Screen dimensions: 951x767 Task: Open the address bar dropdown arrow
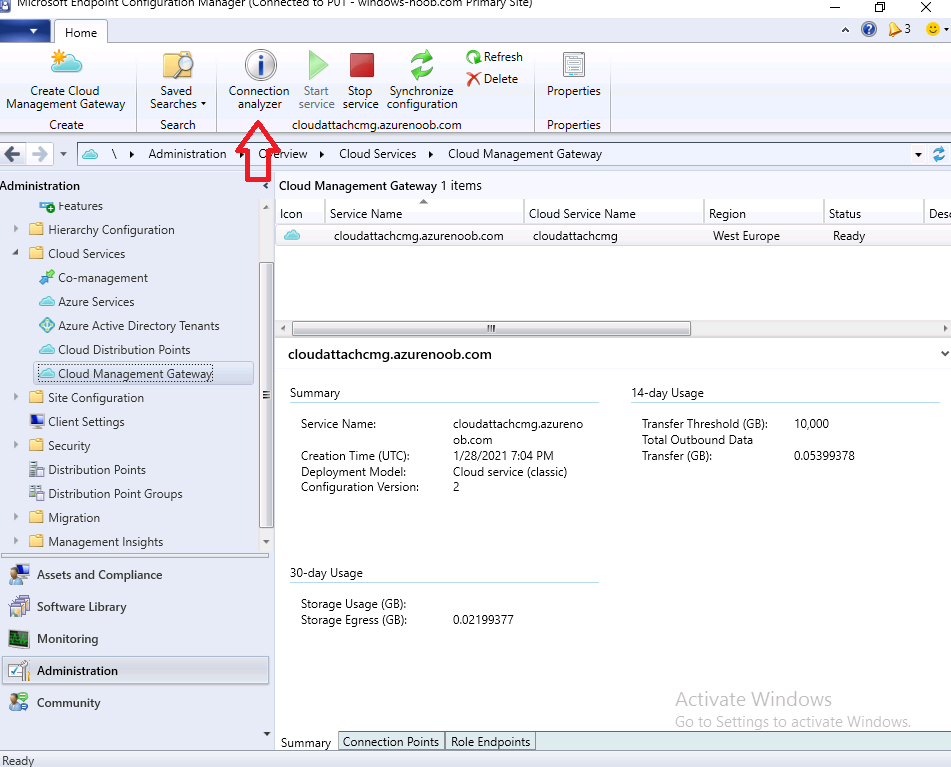coord(918,155)
